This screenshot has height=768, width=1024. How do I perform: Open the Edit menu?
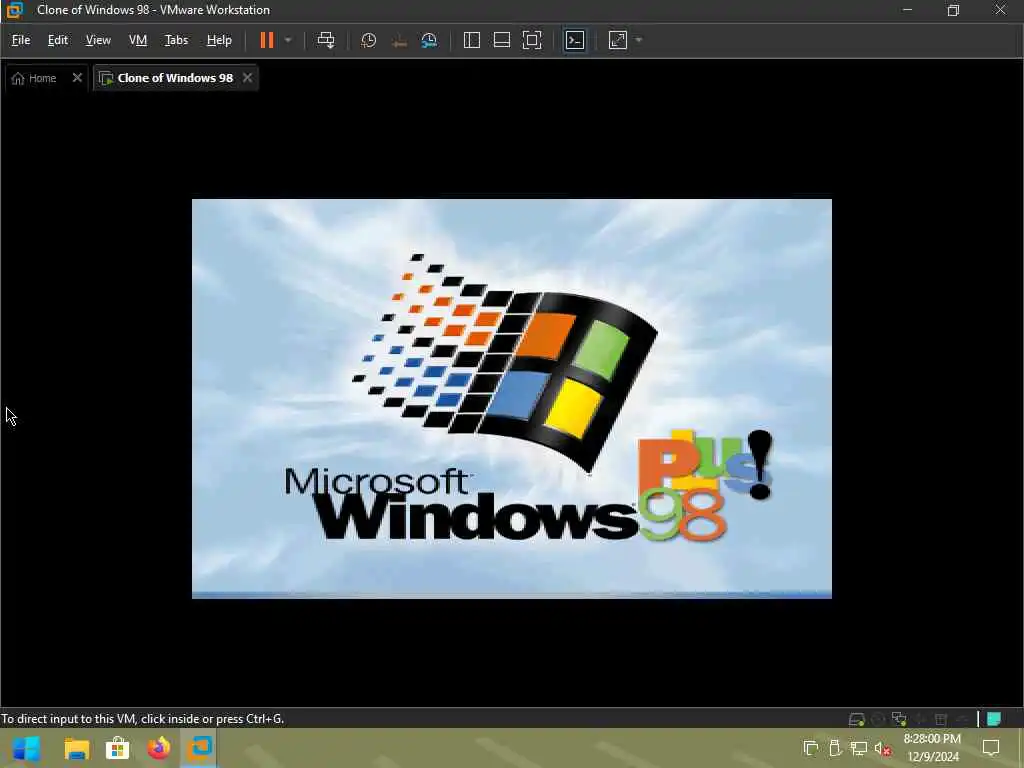click(x=57, y=40)
